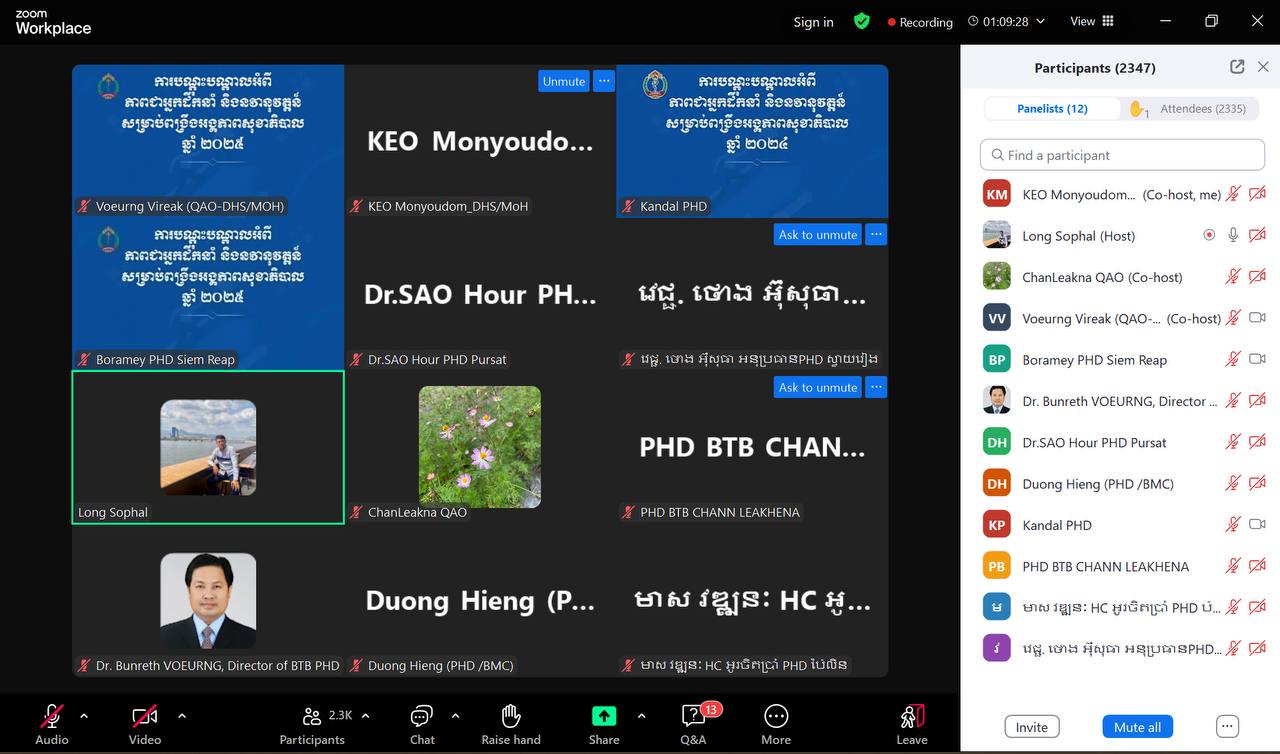
Task: Click the recording indicator icon beside Long Sophal
Action: click(x=1209, y=235)
